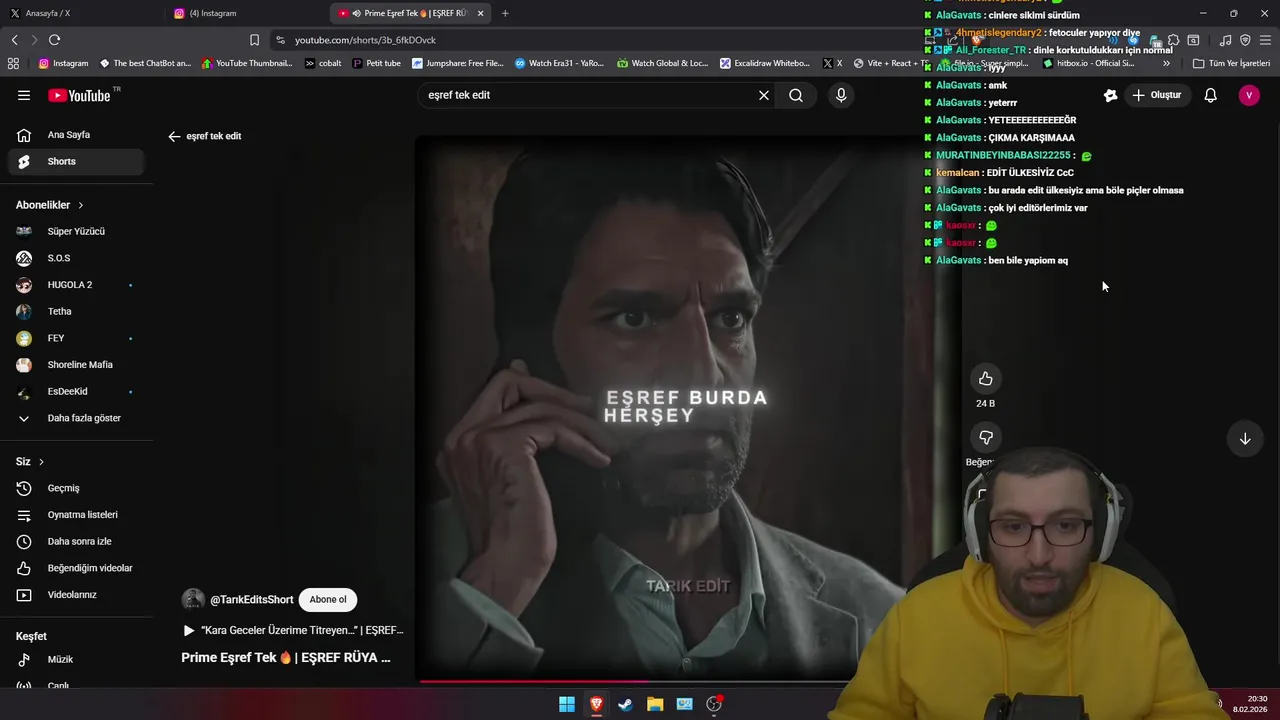The image size is (1280, 720).
Task: Open the hitbox.io bookmark
Action: tap(1088, 63)
